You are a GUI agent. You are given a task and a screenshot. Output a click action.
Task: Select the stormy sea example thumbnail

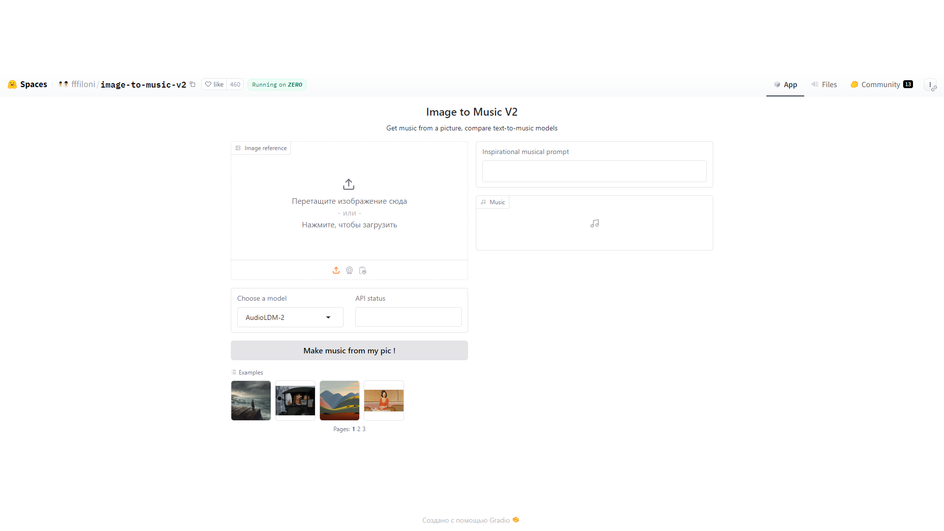tap(251, 400)
